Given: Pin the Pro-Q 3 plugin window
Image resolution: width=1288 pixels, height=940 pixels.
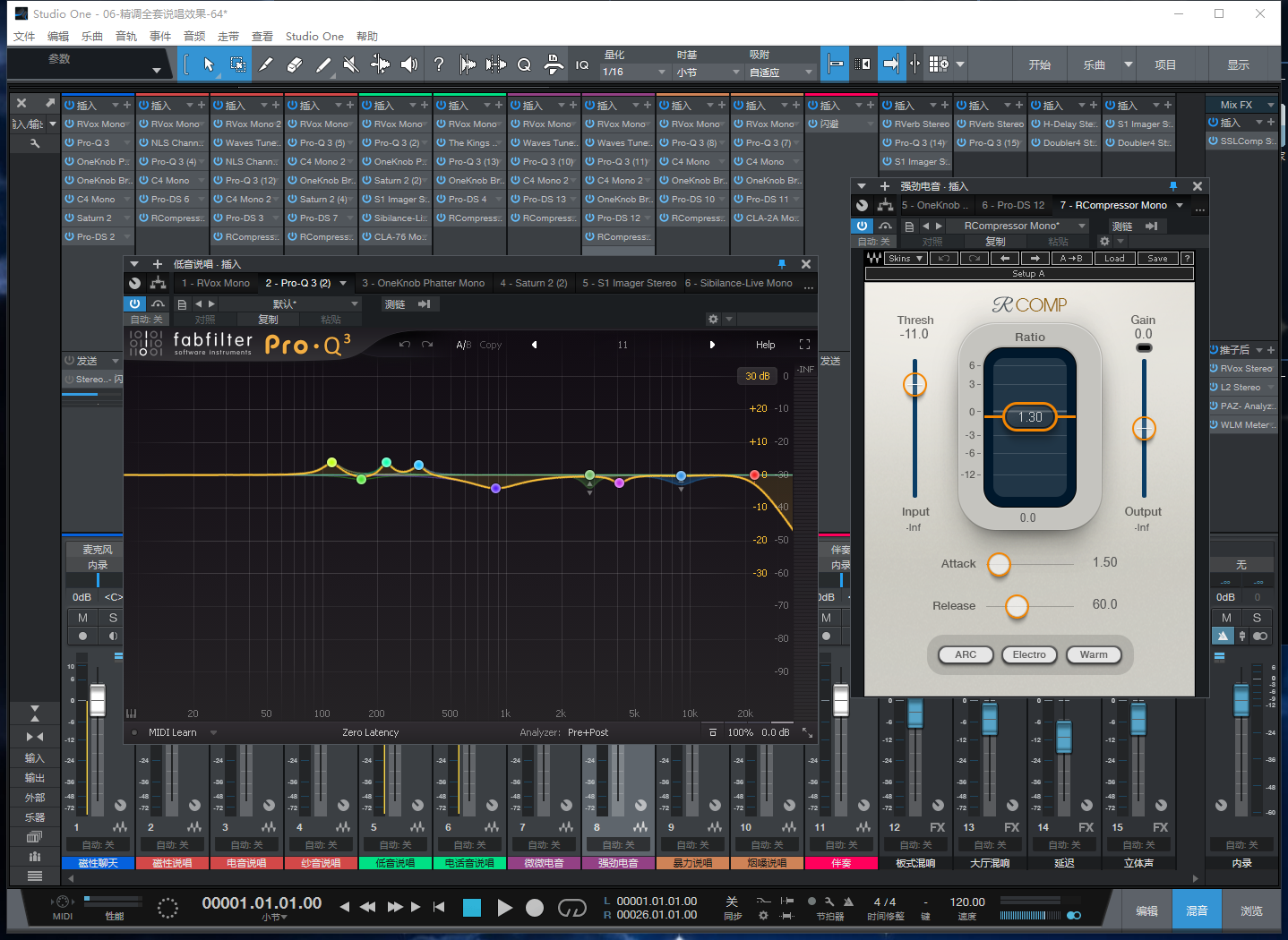Looking at the screenshot, I should 781,264.
